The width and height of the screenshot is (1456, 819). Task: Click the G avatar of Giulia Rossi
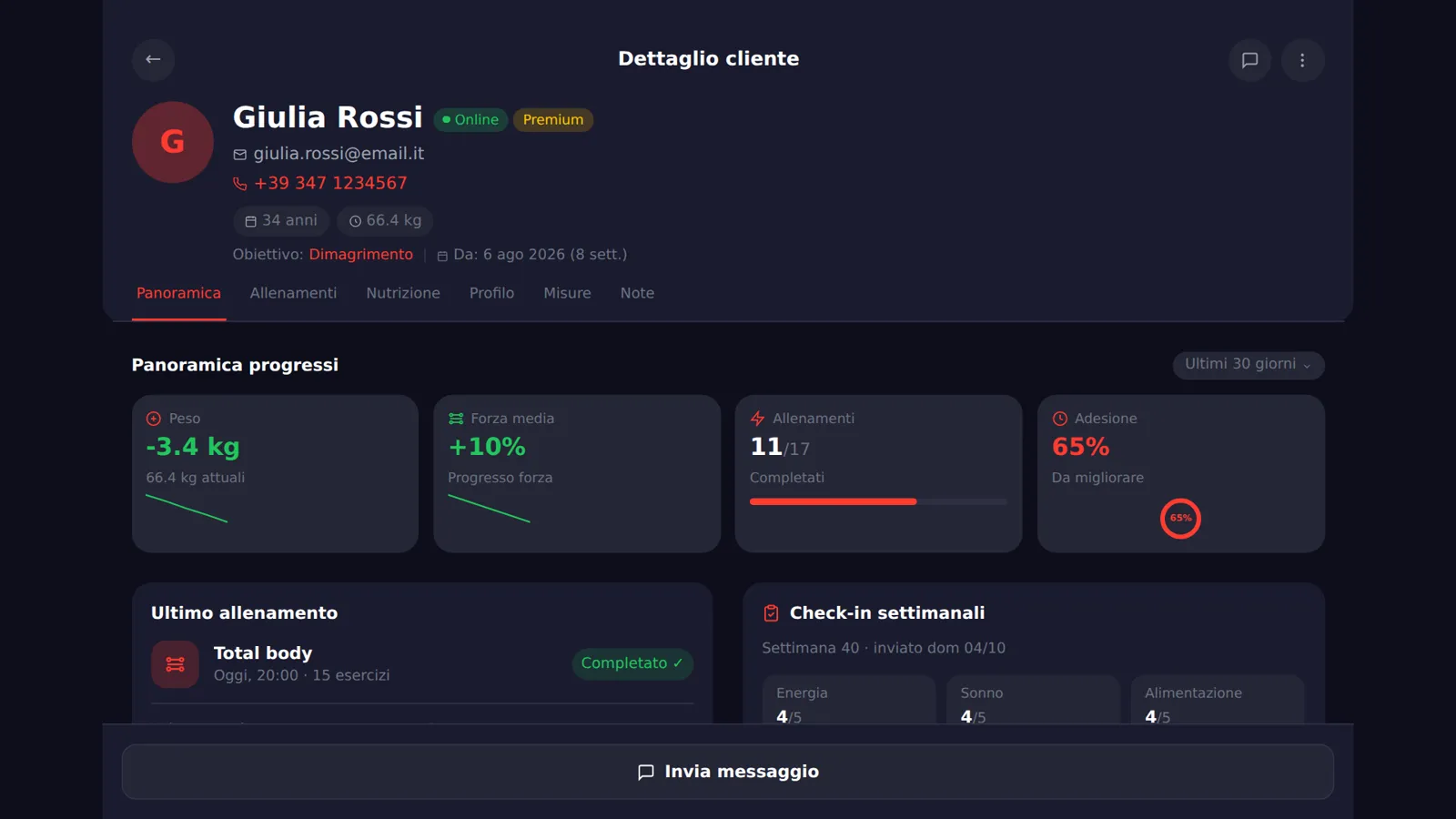(x=173, y=142)
